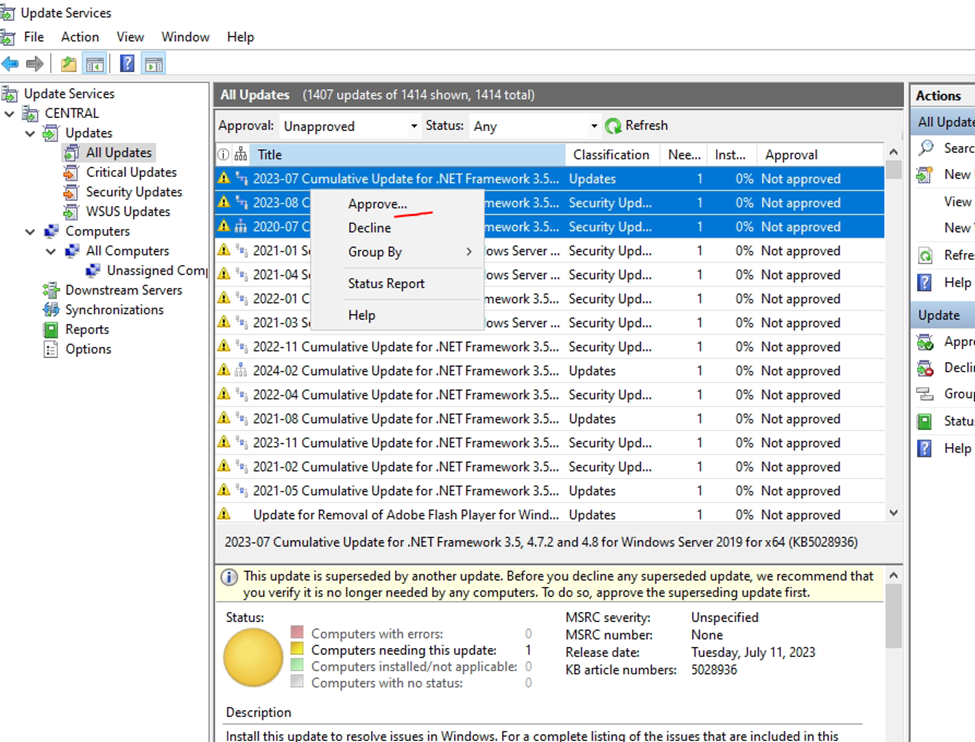
Task: Select Downstream Servers in the tree
Action: (x=123, y=290)
